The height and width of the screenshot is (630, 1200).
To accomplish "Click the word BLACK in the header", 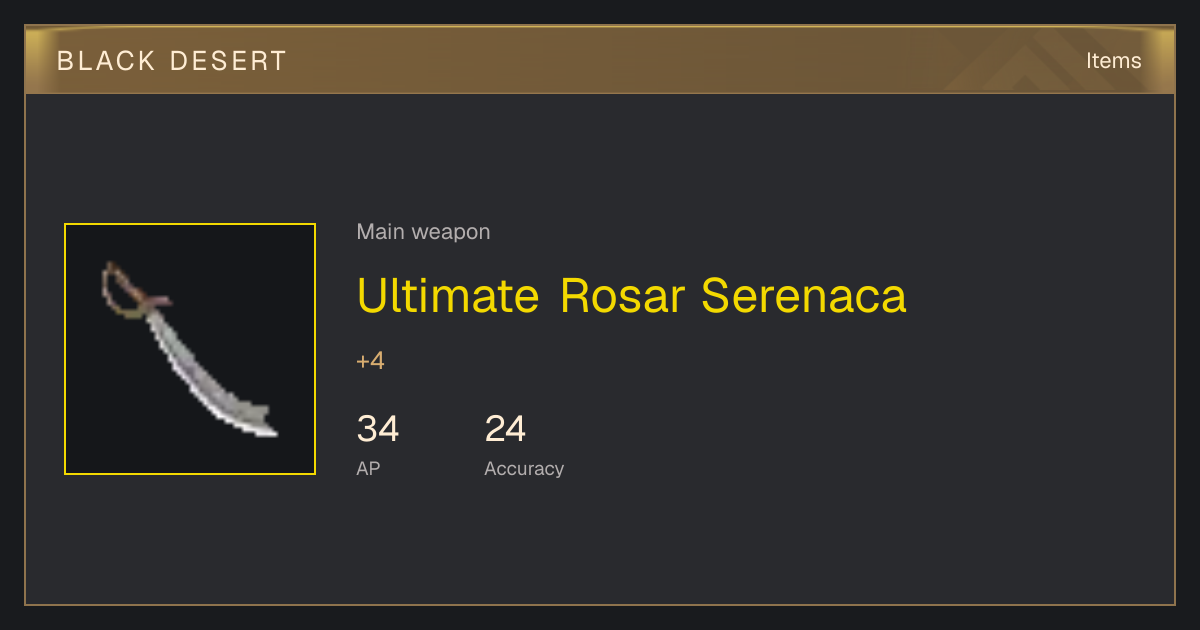I will 107,61.
